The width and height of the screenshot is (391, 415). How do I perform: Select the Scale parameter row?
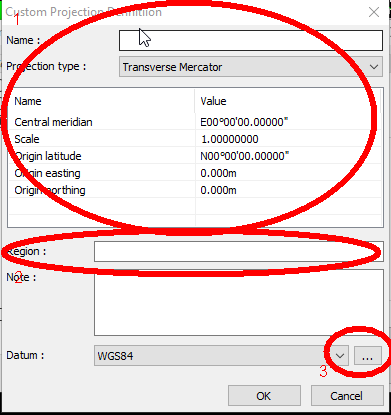point(195,139)
